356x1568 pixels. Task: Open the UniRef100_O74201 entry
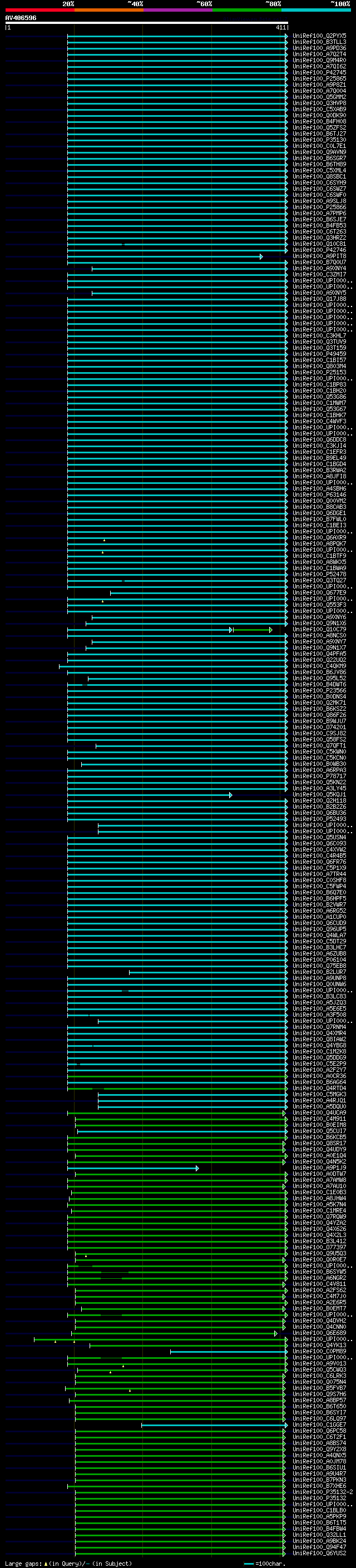pos(319,728)
